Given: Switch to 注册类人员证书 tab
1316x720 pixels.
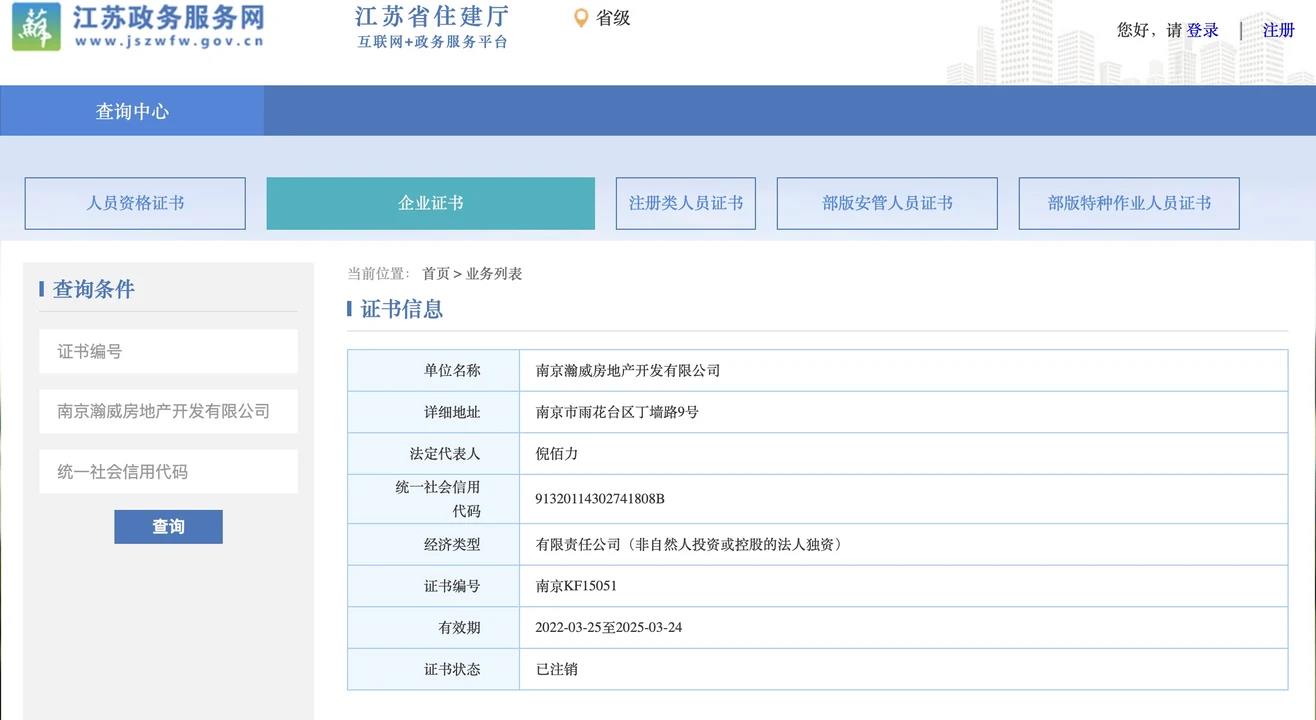Looking at the screenshot, I should [x=685, y=203].
